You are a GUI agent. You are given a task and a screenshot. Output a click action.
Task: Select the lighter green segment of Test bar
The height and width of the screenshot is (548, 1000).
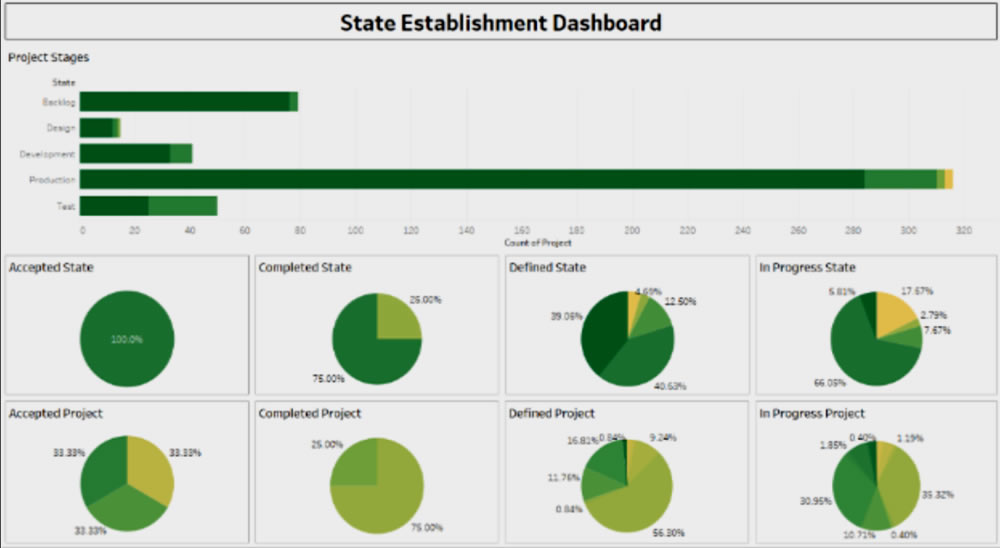[182, 206]
